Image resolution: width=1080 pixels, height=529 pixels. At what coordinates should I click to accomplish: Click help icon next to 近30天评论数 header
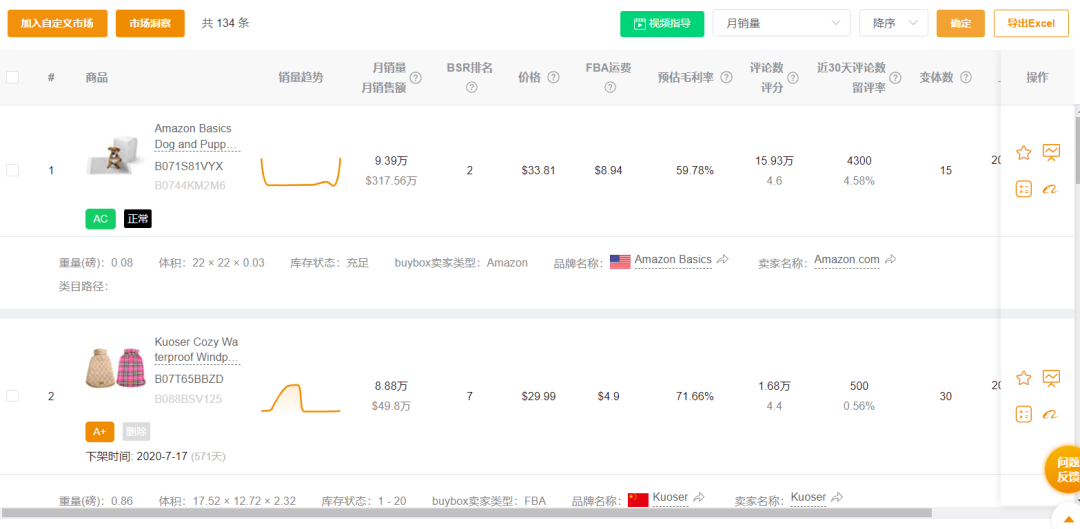tap(895, 78)
